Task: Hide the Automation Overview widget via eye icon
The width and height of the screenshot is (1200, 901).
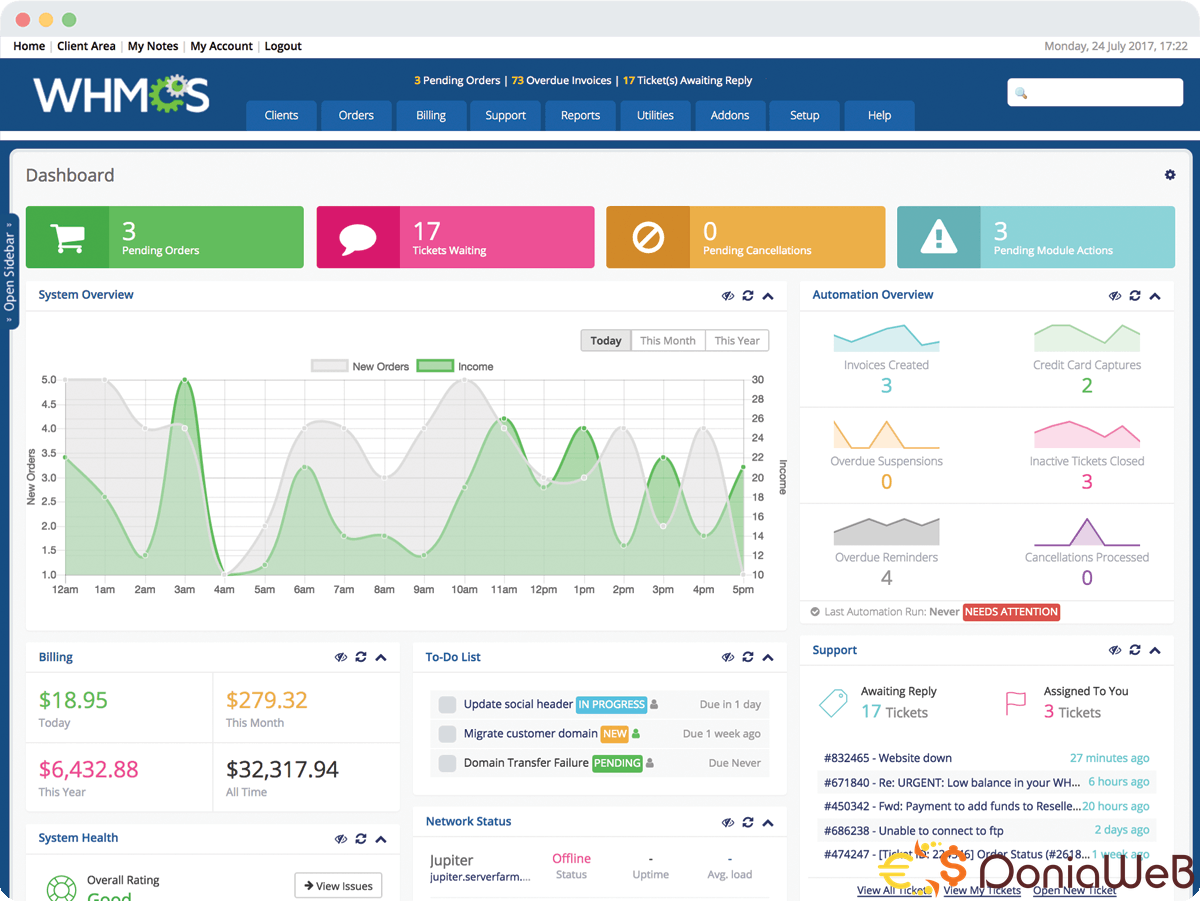Action: [1115, 296]
